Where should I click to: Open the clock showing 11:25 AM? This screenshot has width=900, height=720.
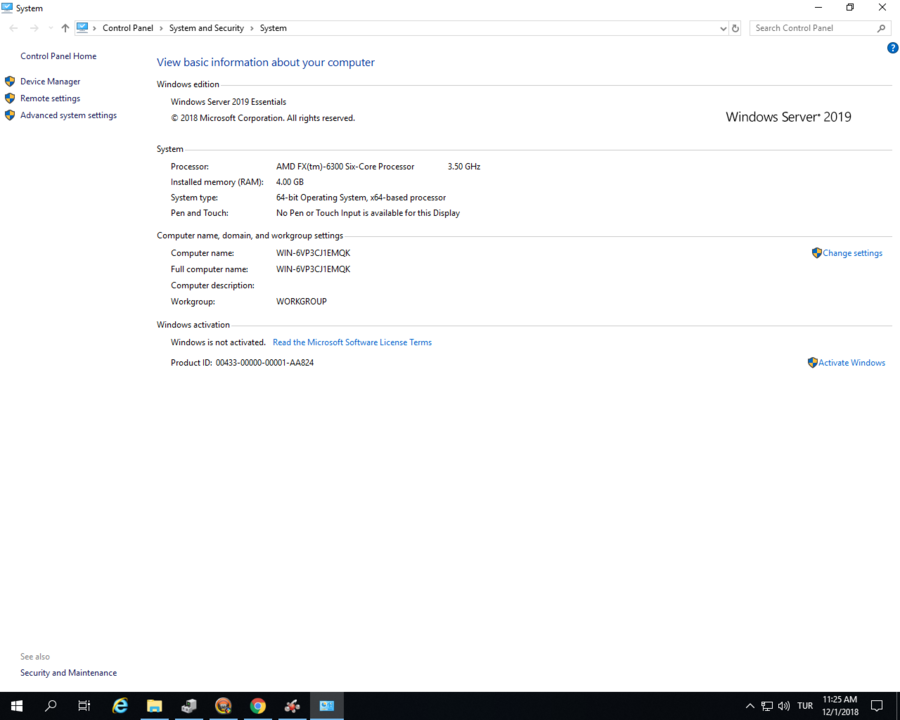tap(840, 706)
